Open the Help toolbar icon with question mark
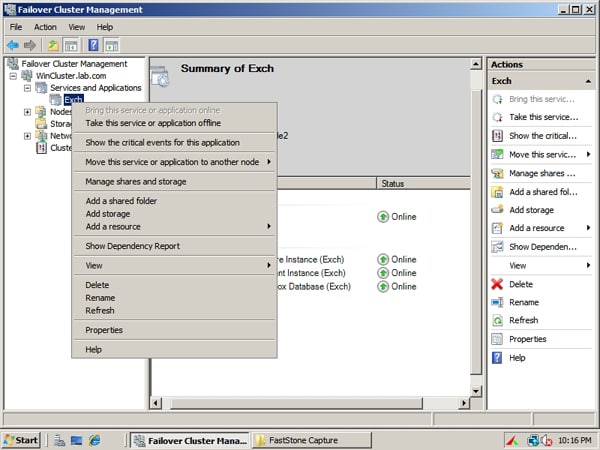The width and height of the screenshot is (600, 450). [93, 46]
